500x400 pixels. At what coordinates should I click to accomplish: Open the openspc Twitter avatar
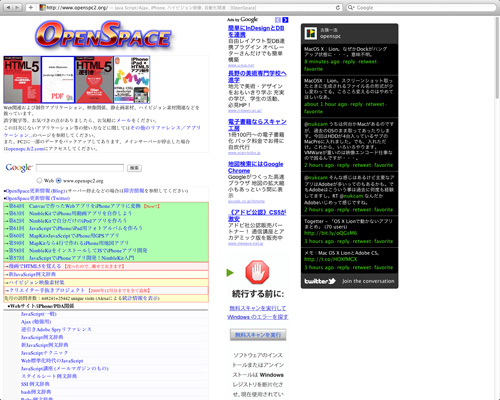[311, 33]
